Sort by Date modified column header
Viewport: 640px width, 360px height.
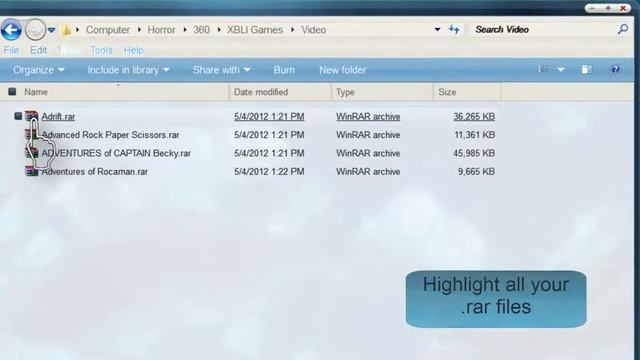pos(261,92)
